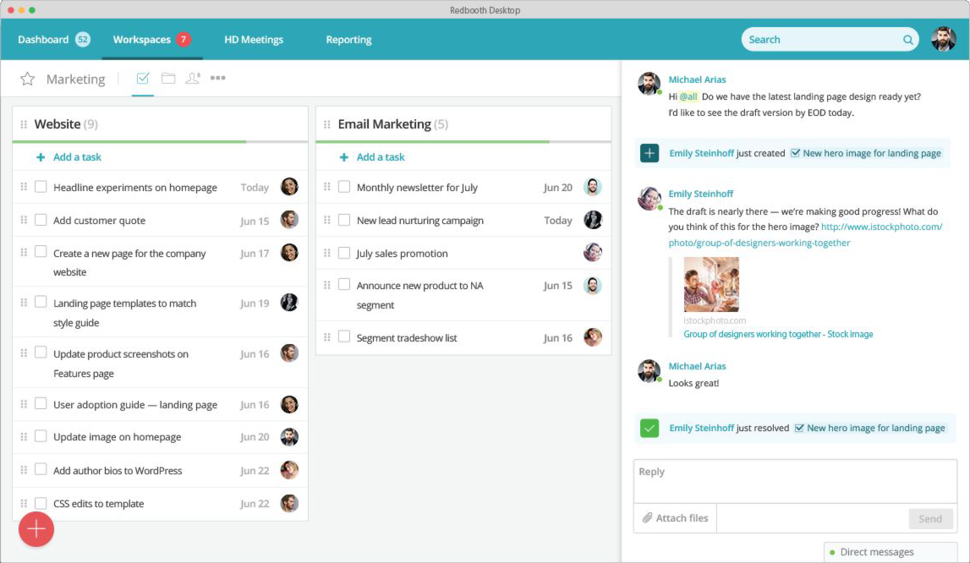The width and height of the screenshot is (970, 563).
Task: Click the green resolved checkmark icon
Action: 649,428
